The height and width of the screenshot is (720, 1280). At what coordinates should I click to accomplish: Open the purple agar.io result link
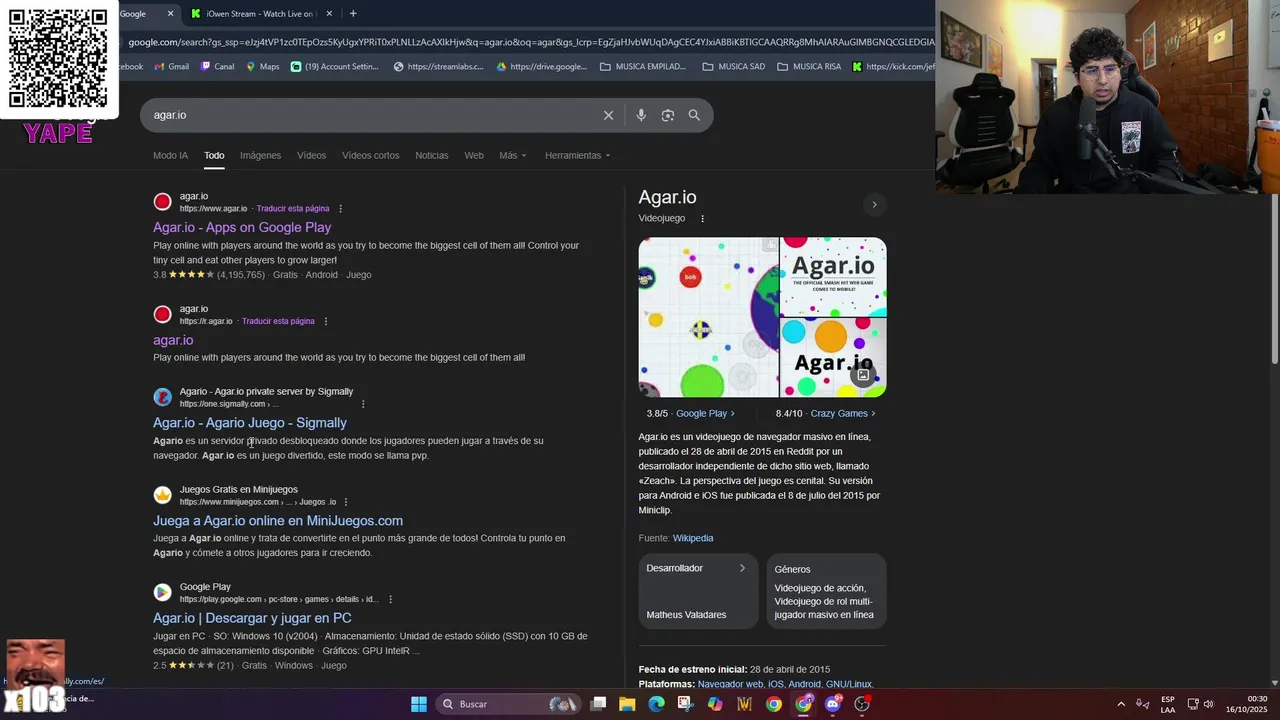(x=173, y=340)
